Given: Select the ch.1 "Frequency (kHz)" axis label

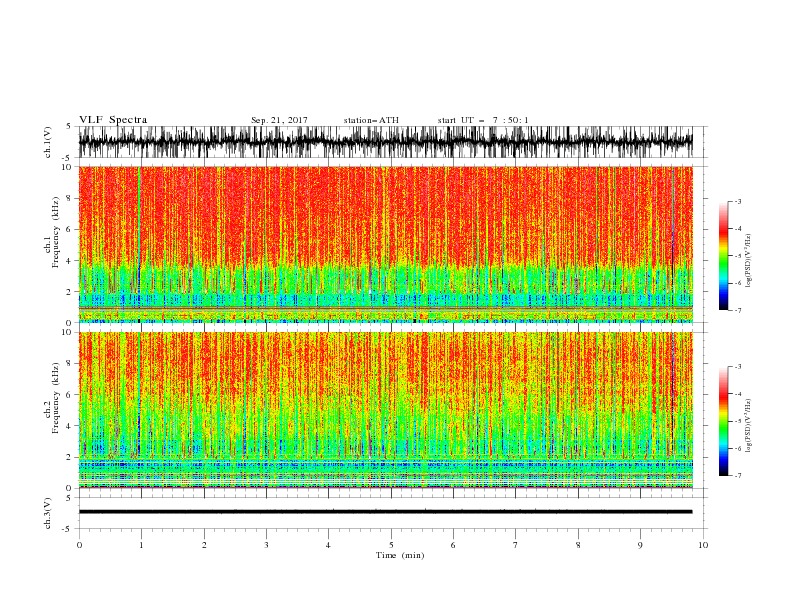Looking at the screenshot, I should (x=55, y=232).
